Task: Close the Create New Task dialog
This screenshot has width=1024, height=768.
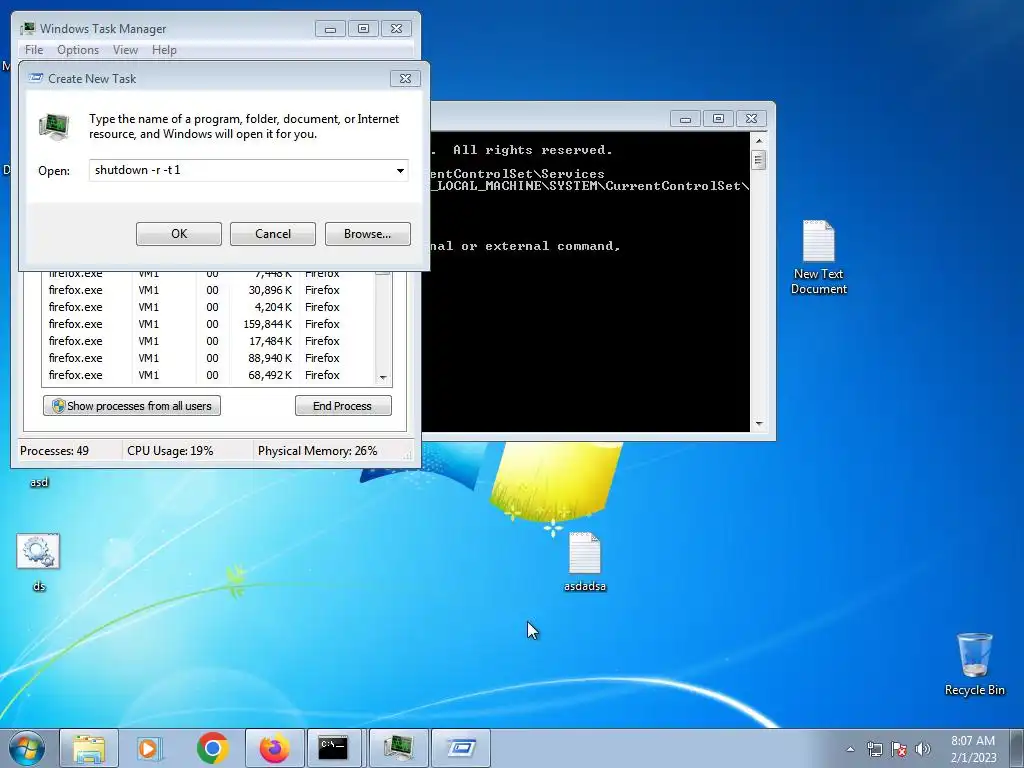Action: click(x=405, y=78)
